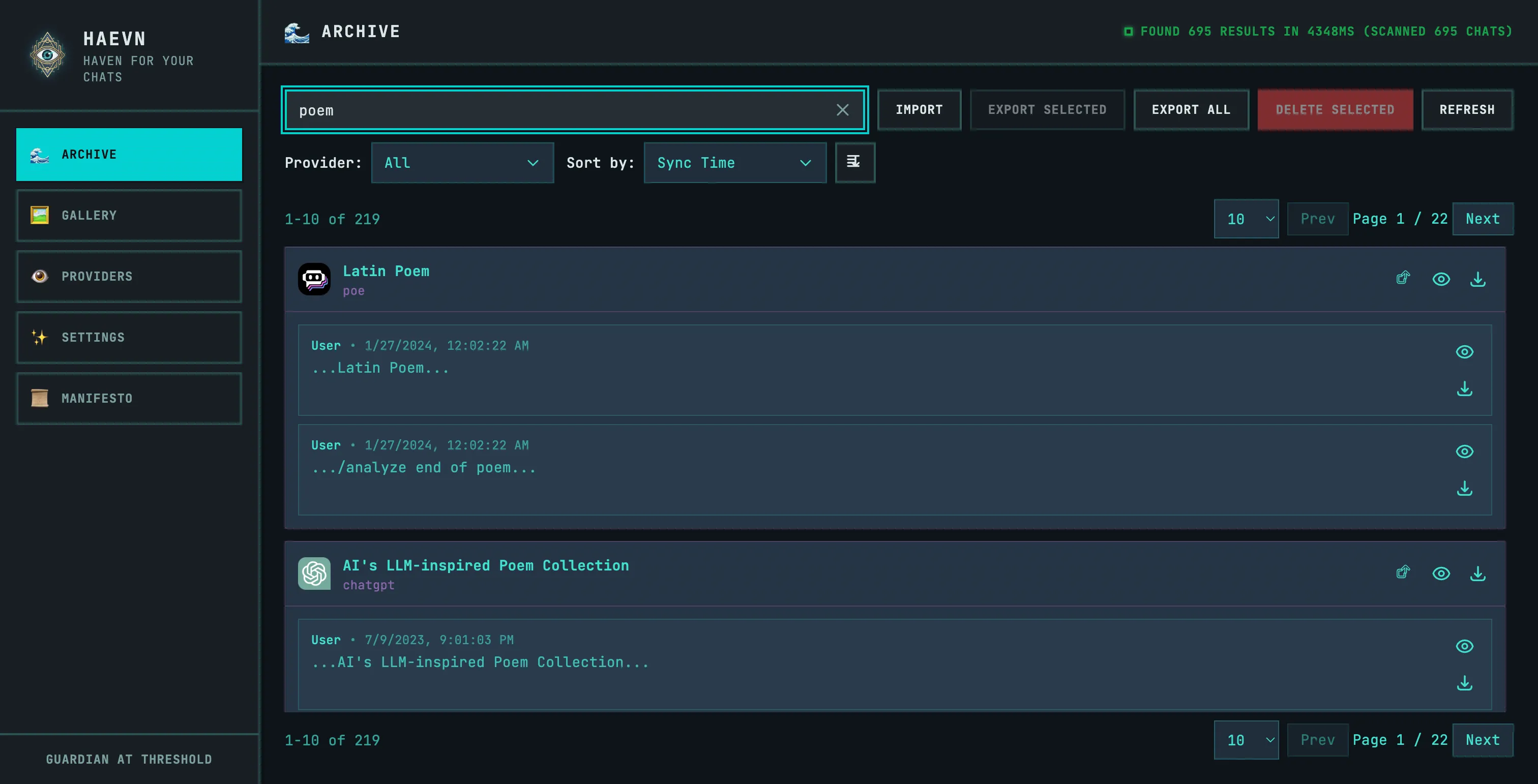Image resolution: width=1538 pixels, height=784 pixels.
Task: Click the eye icon to preview Latin Poem chat
Action: (x=1442, y=279)
